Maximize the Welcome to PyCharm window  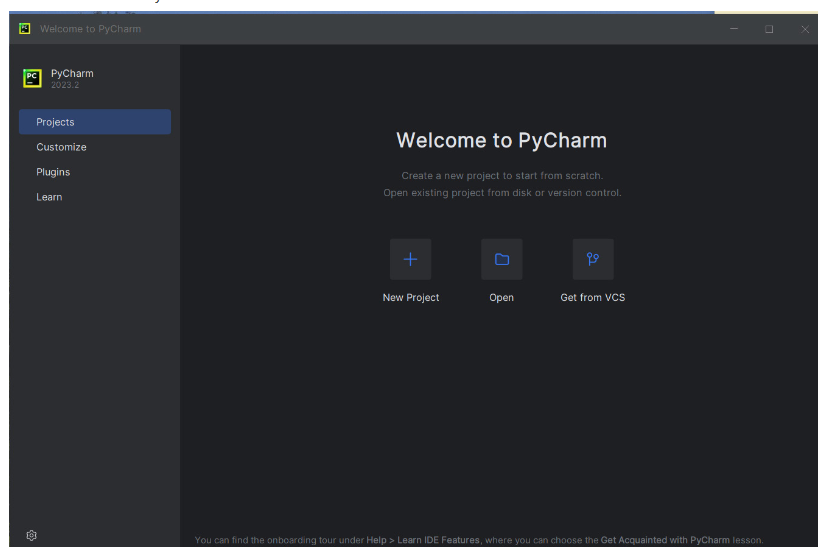point(769,29)
